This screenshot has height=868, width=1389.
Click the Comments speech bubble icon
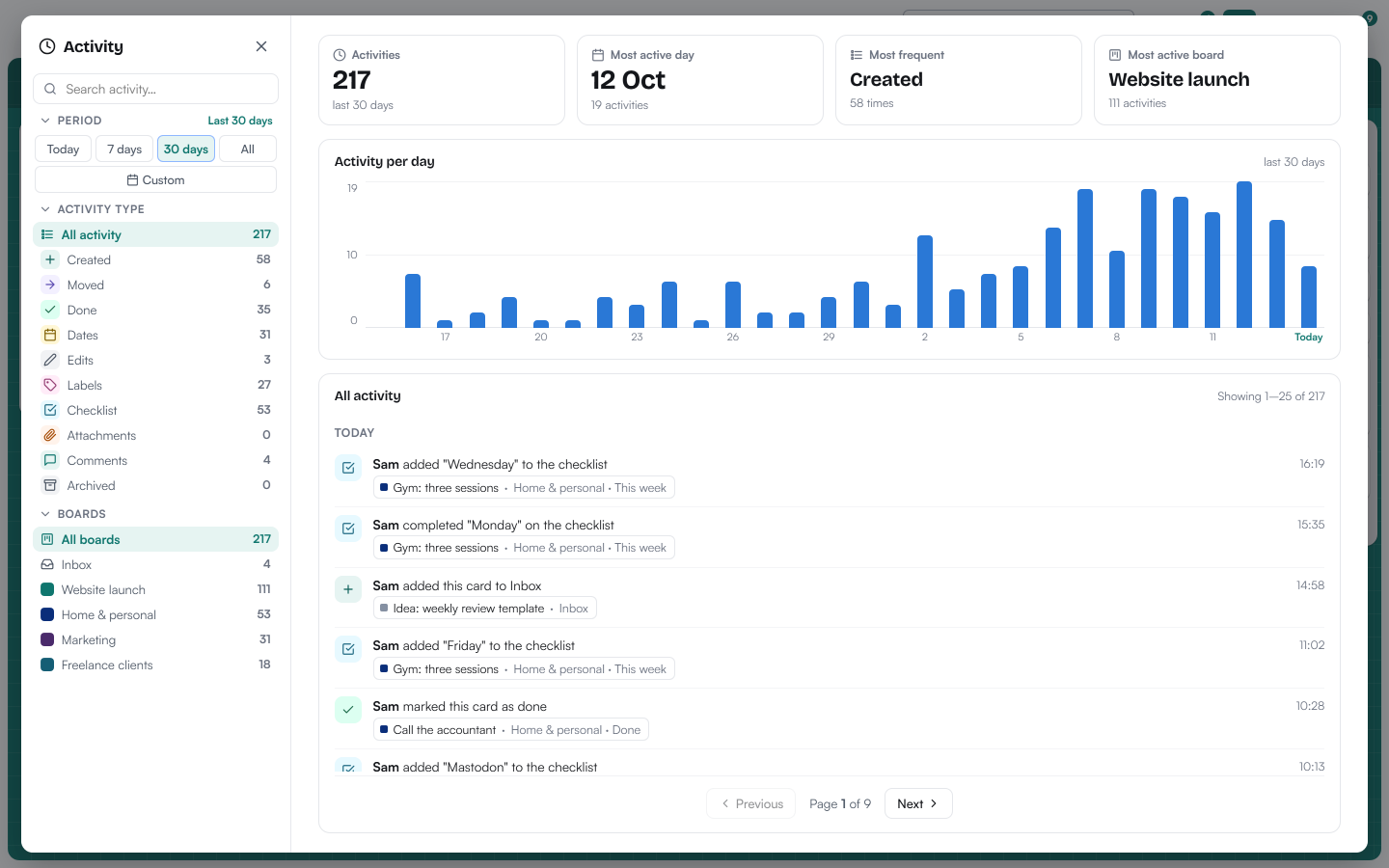(x=50, y=460)
